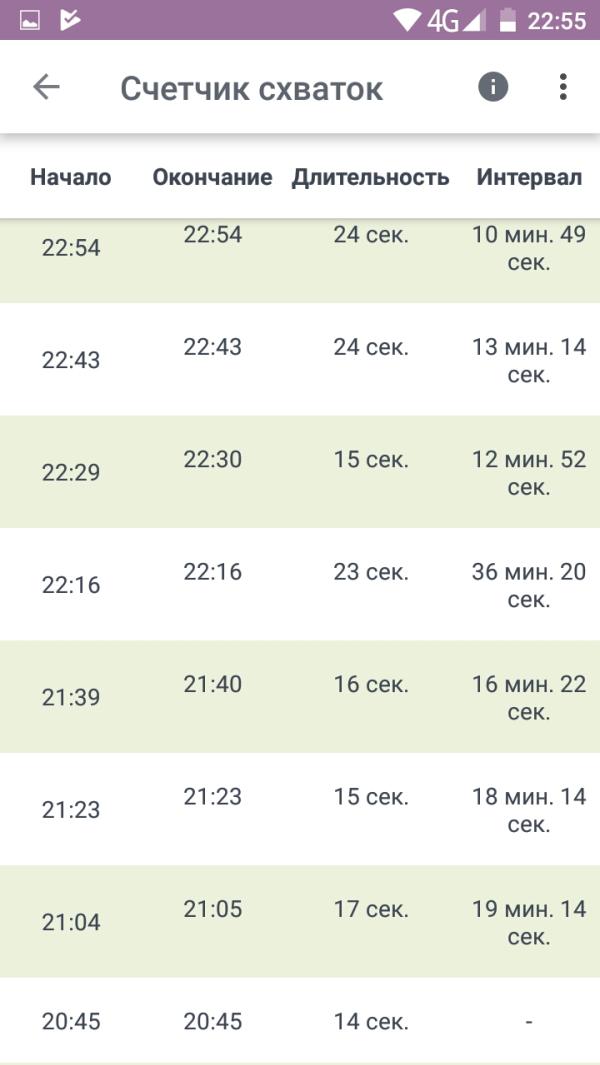This screenshot has width=600, height=1065.
Task: Select the Интервал column header
Action: click(529, 177)
